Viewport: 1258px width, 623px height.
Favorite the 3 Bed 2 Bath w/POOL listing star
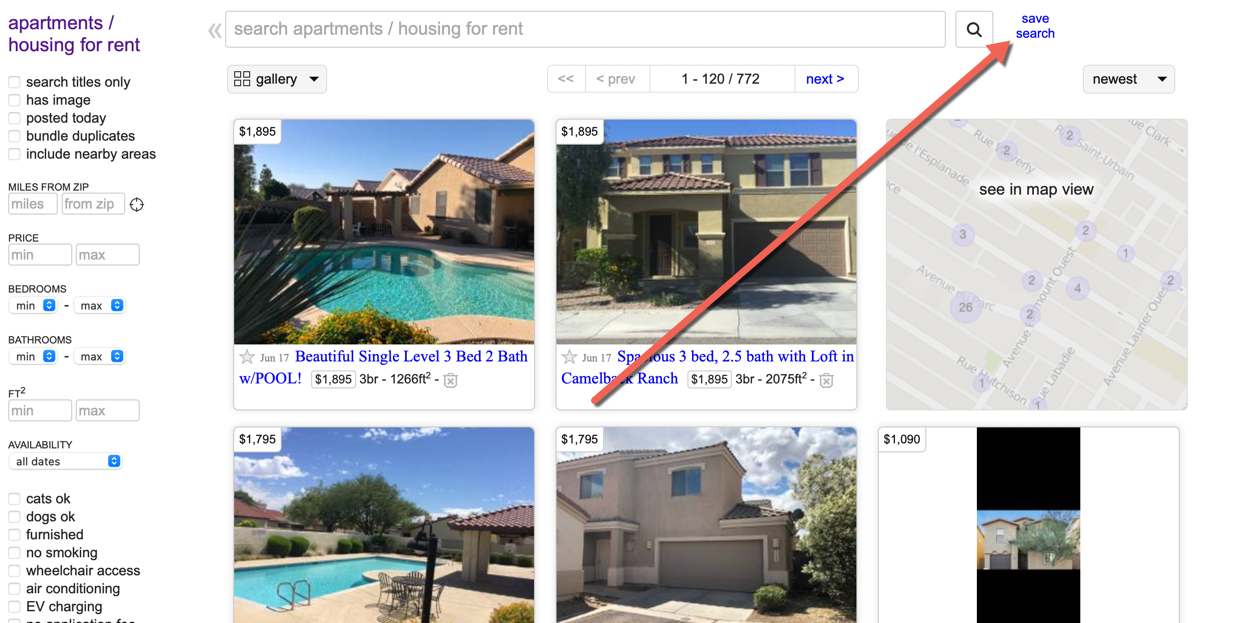coord(247,357)
